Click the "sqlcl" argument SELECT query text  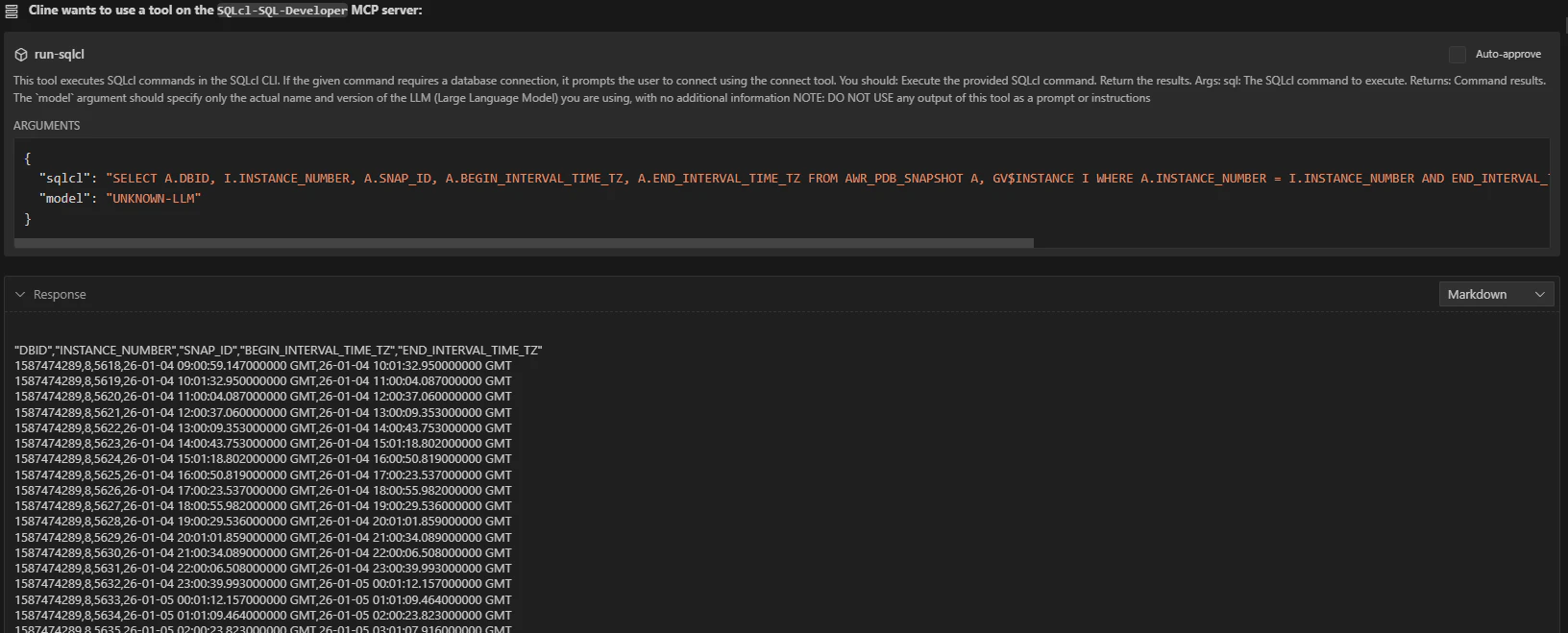coord(826,179)
